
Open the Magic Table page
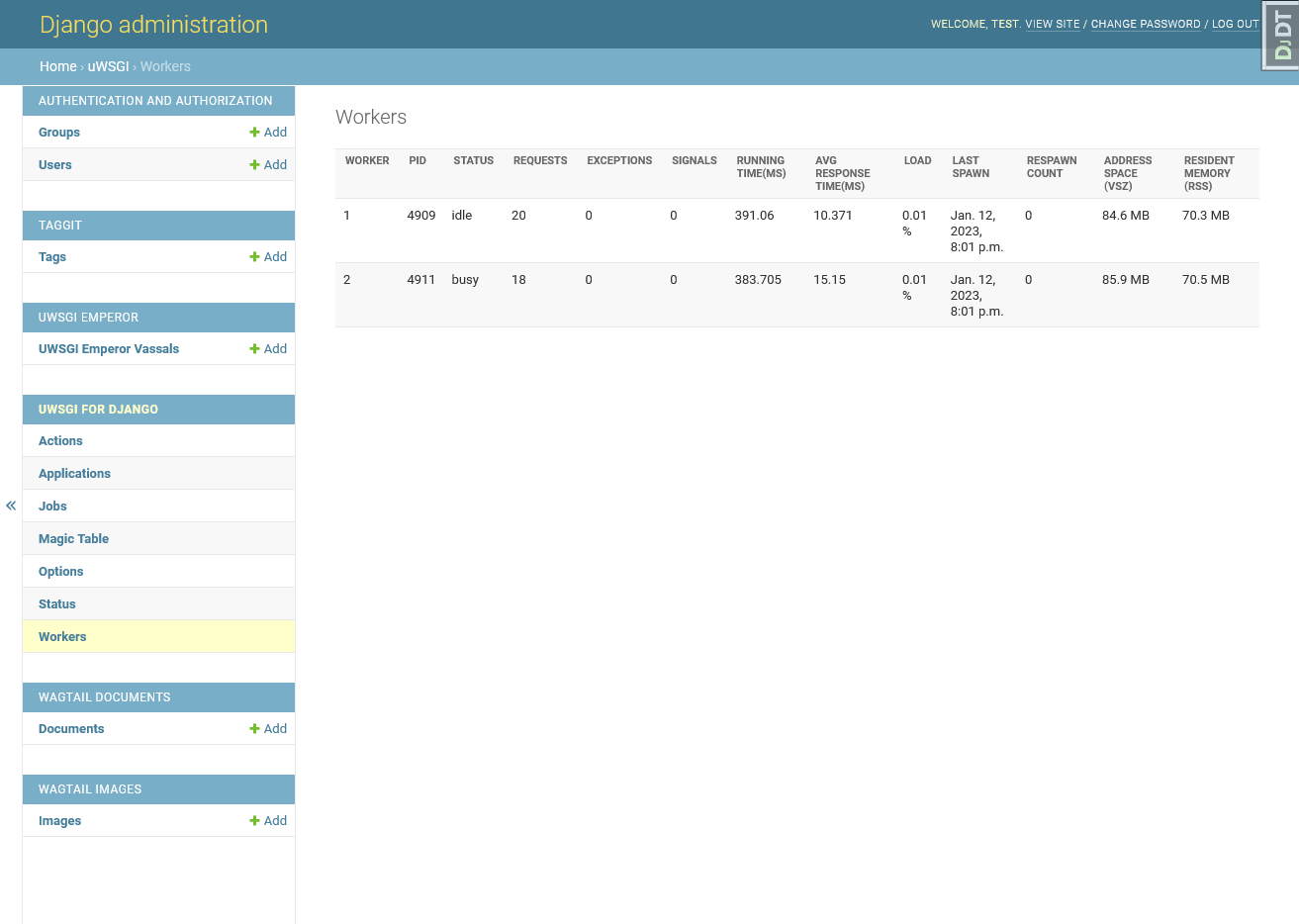[73, 539]
